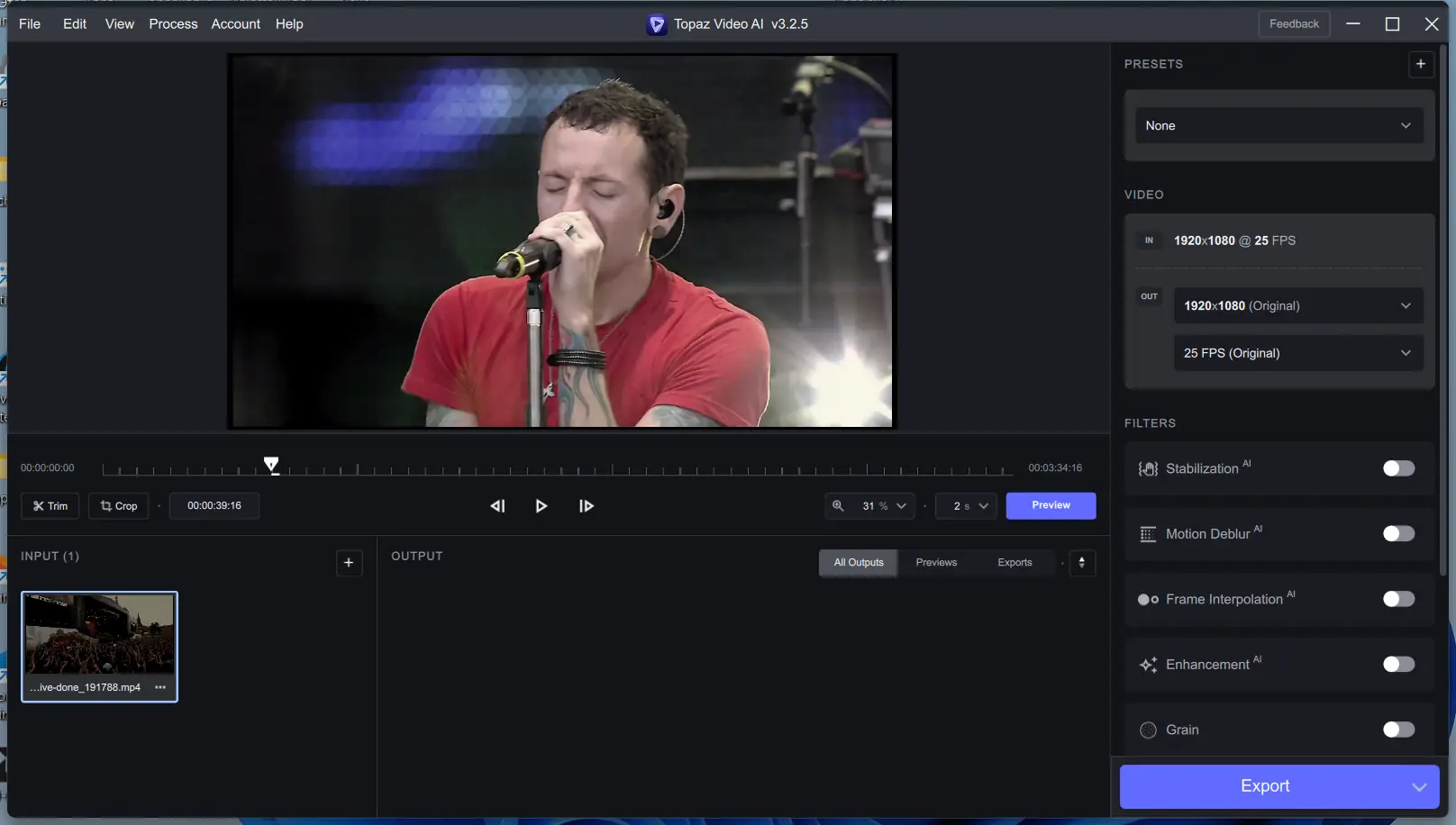The height and width of the screenshot is (825, 1456).
Task: Click the video preview frame
Action: pyautogui.click(x=562, y=241)
